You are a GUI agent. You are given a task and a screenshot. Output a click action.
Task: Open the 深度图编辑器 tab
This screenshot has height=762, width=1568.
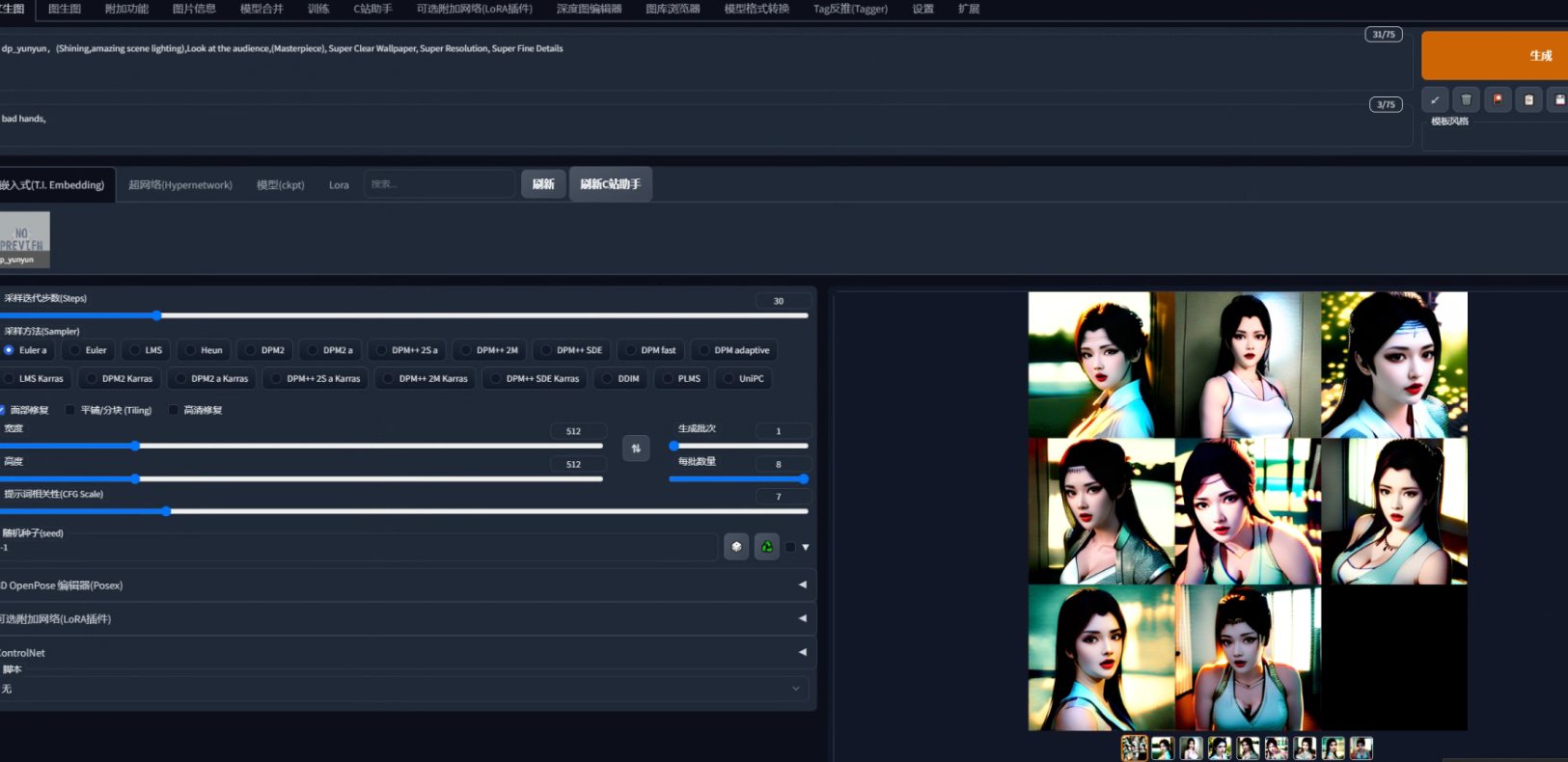(x=589, y=9)
